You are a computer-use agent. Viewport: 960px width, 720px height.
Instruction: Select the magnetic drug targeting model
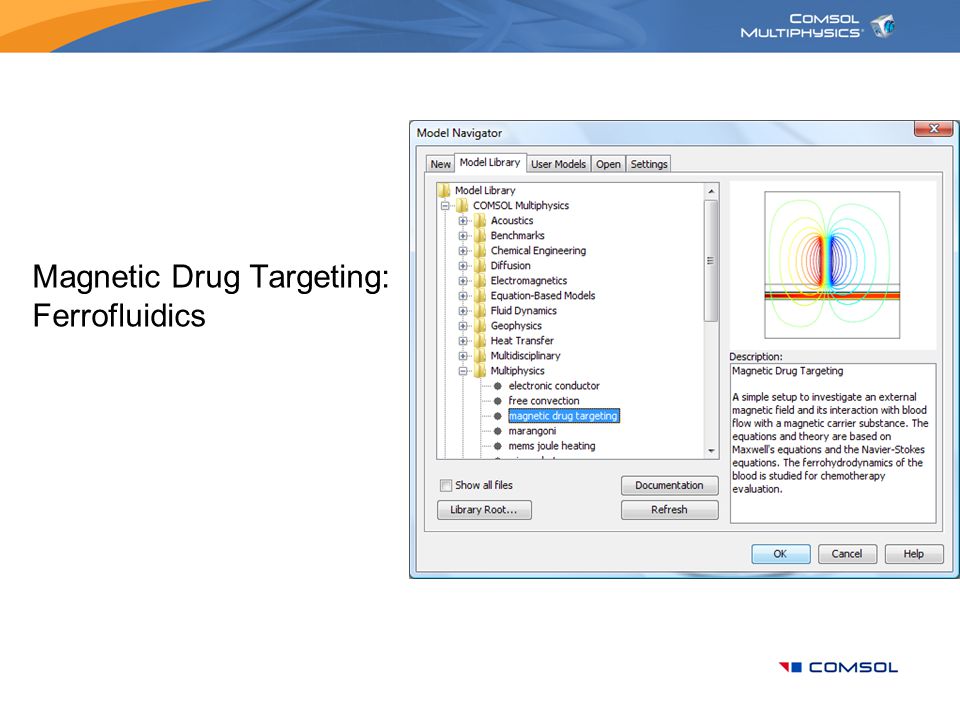563,416
